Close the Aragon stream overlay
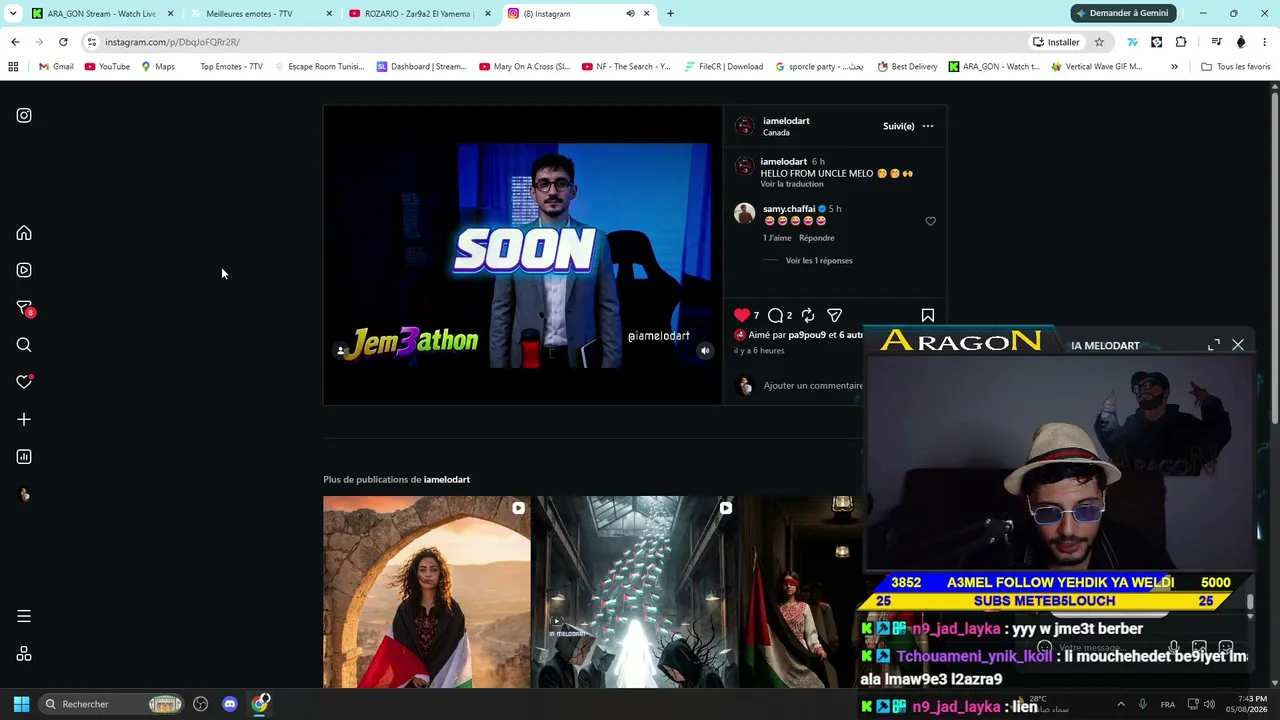The image size is (1280, 720). point(1238,345)
